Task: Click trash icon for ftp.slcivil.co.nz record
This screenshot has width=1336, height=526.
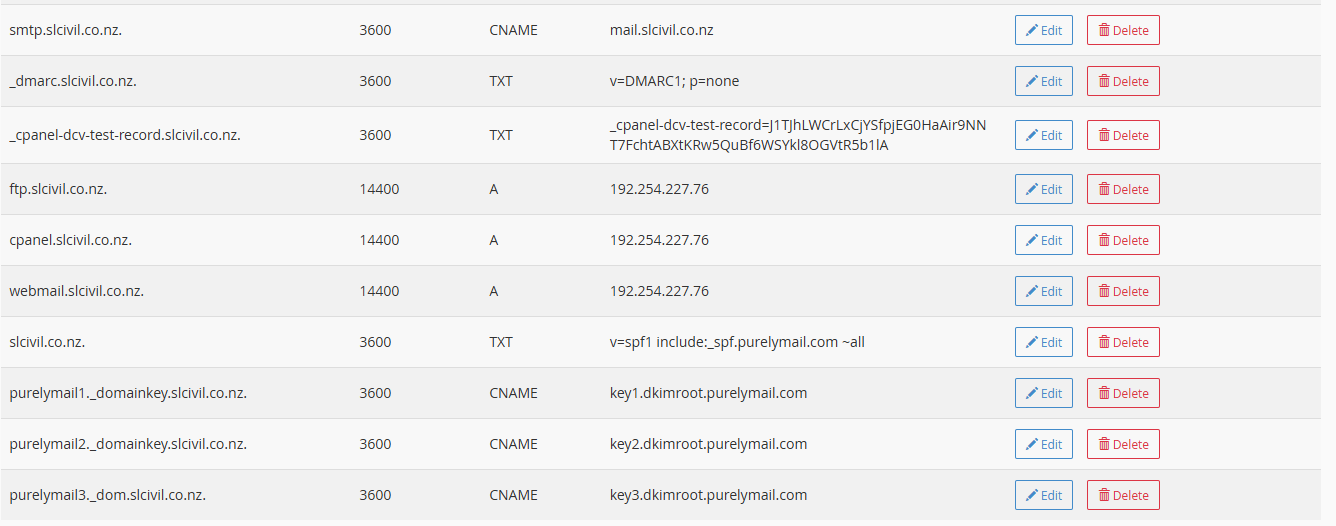Action: point(1104,189)
